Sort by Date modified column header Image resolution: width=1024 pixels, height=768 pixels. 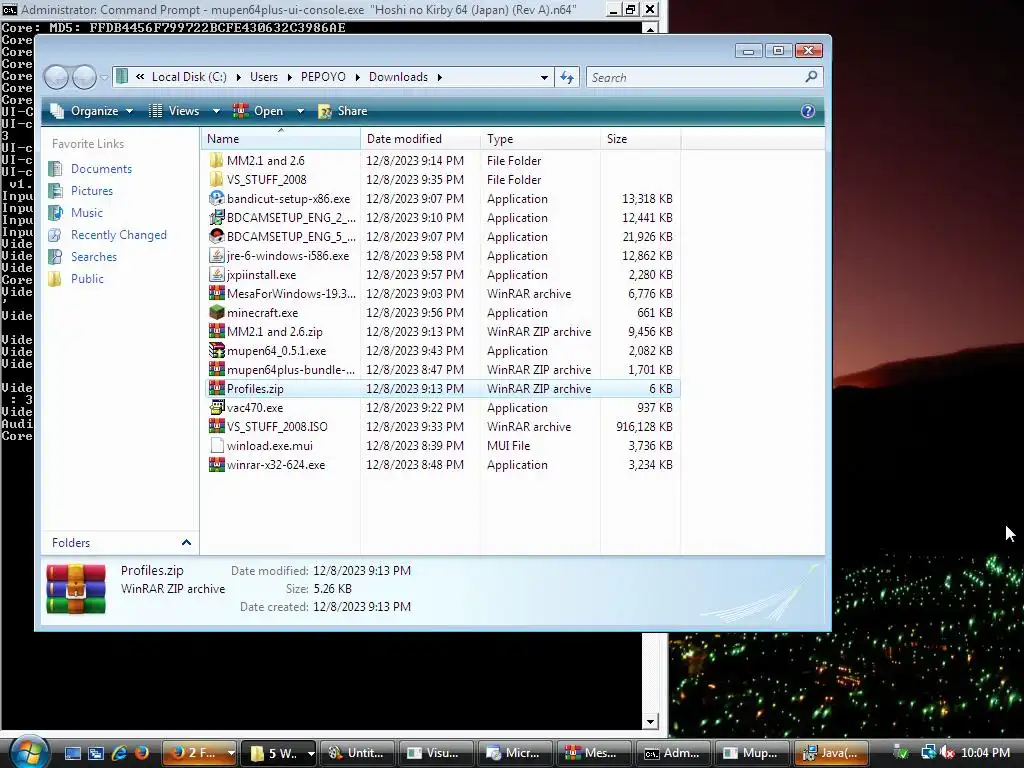coord(421,138)
